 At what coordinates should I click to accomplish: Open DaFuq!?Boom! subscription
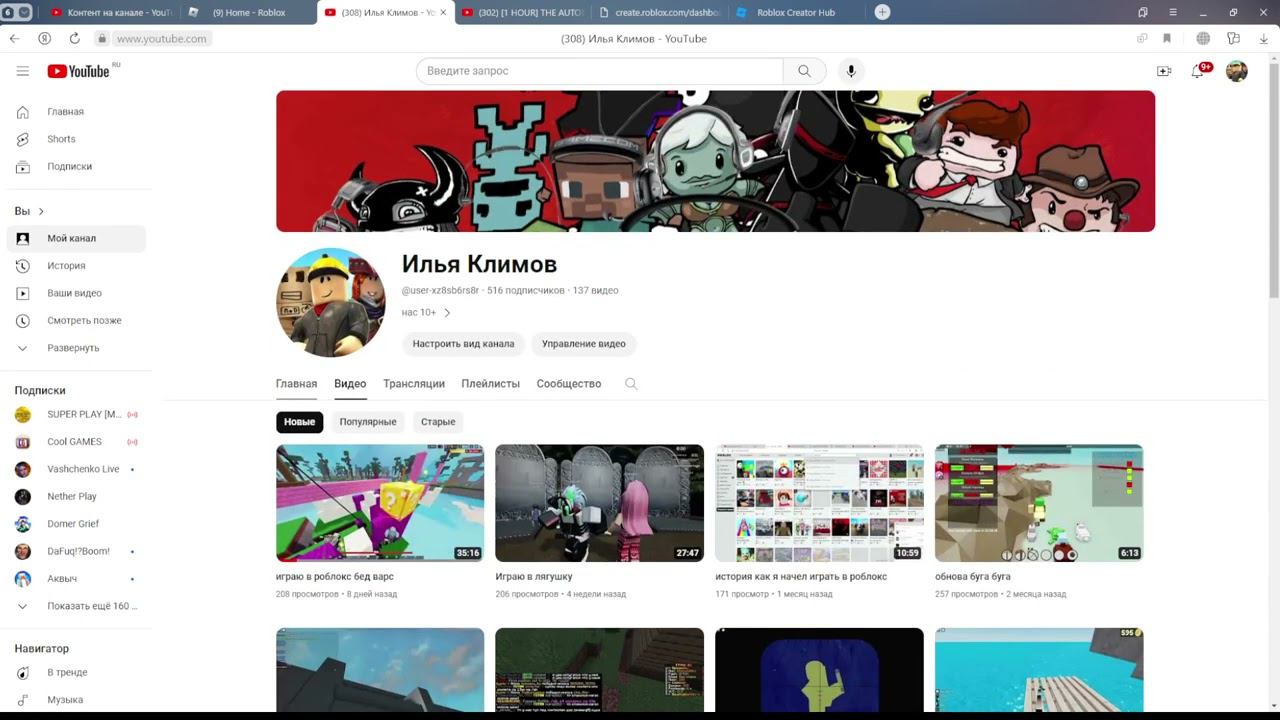(x=76, y=551)
